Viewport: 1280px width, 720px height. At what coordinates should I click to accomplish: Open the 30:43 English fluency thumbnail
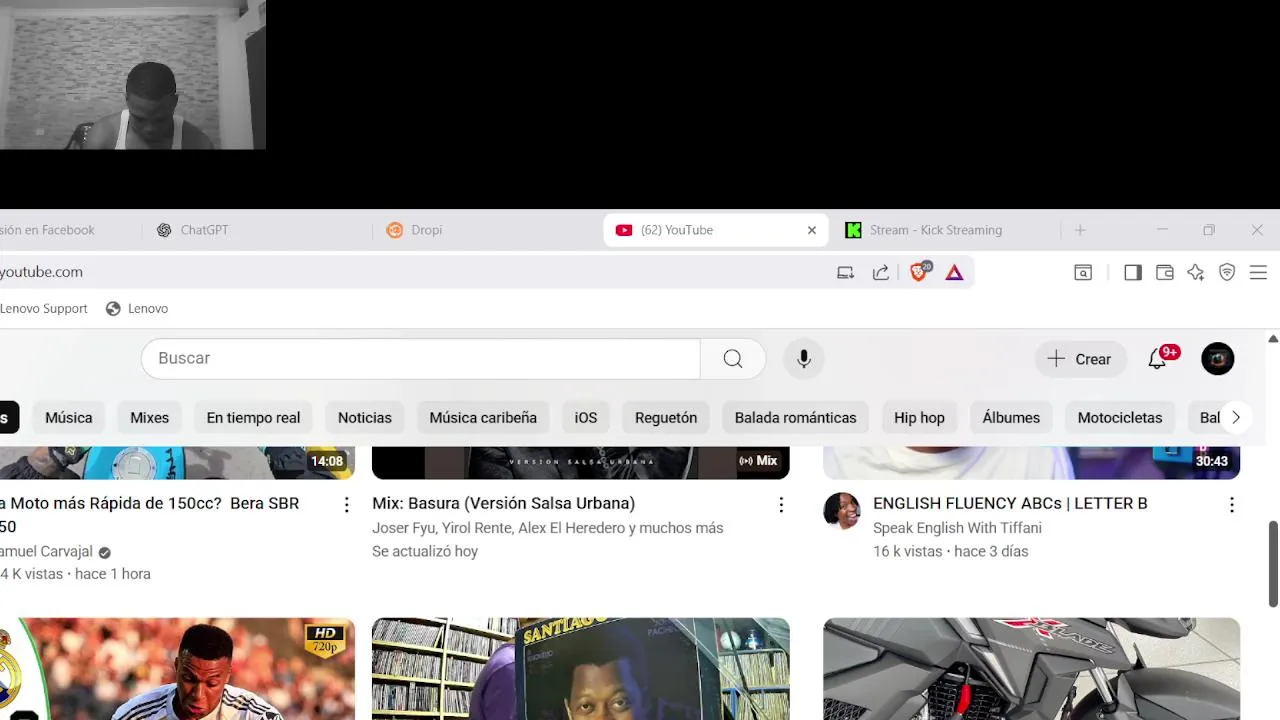click(x=1031, y=462)
